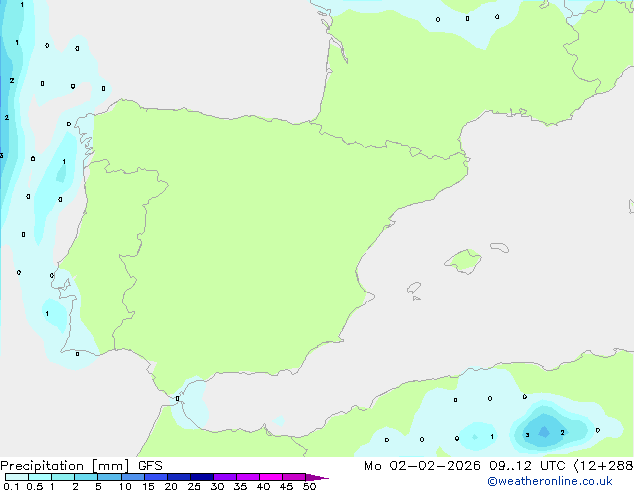
Task: Click the Menorca island outline
Action: 500,247
